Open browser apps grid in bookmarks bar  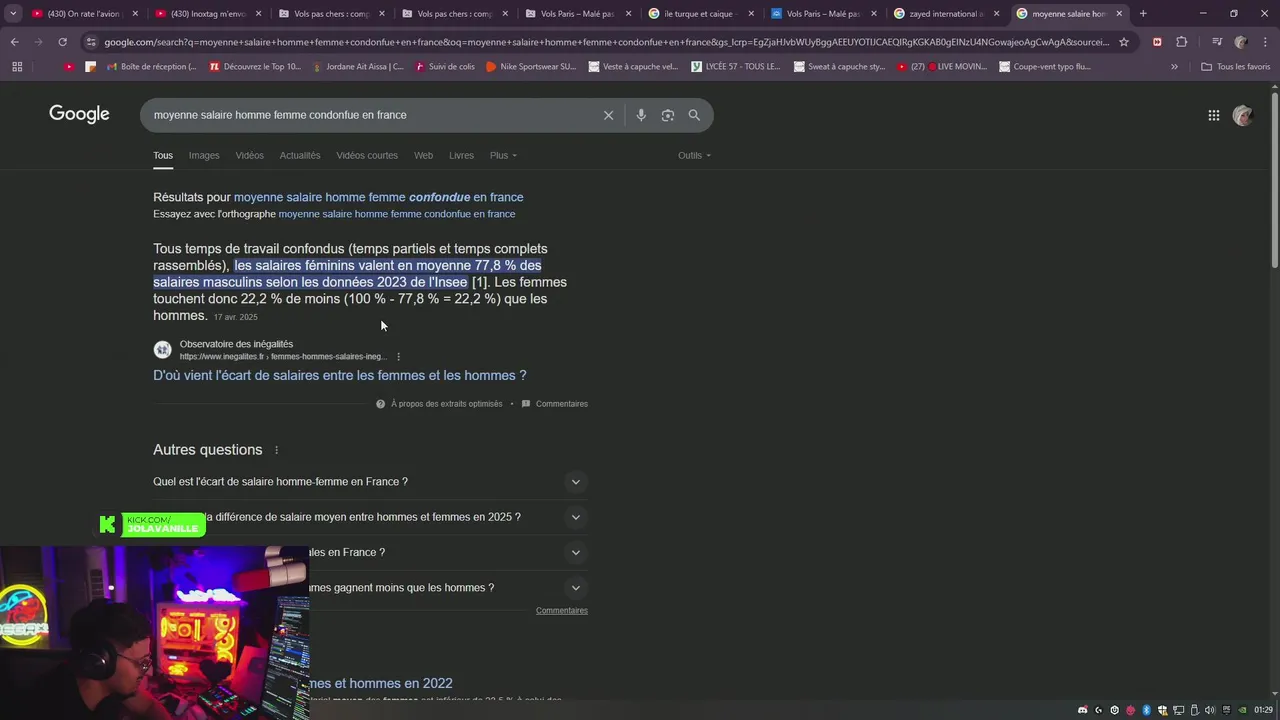pos(17,66)
